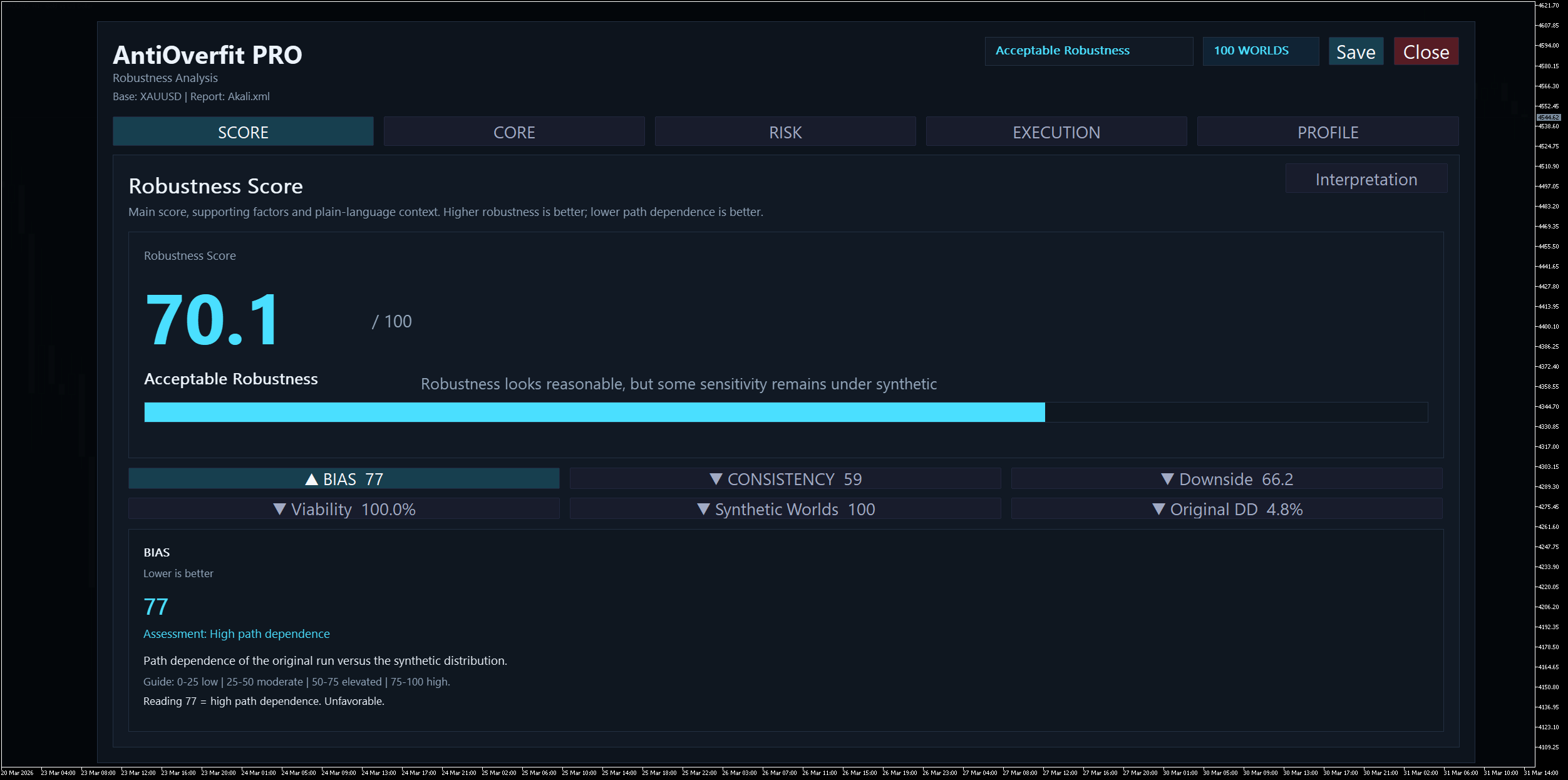
Task: Select the PROFILE tab
Action: [x=1328, y=132]
